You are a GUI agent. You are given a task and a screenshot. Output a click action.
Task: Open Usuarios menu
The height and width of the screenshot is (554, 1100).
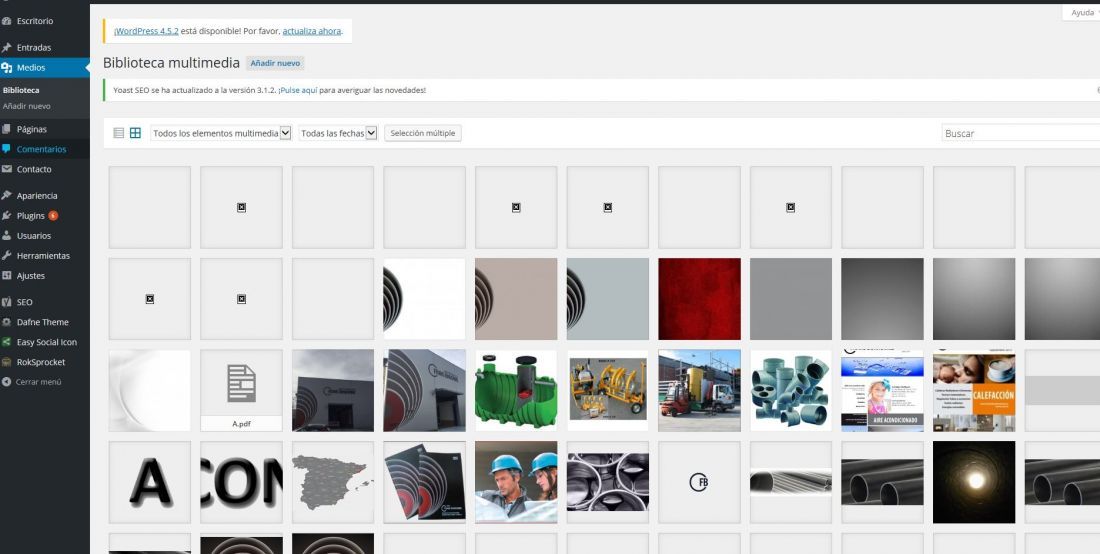(45, 236)
